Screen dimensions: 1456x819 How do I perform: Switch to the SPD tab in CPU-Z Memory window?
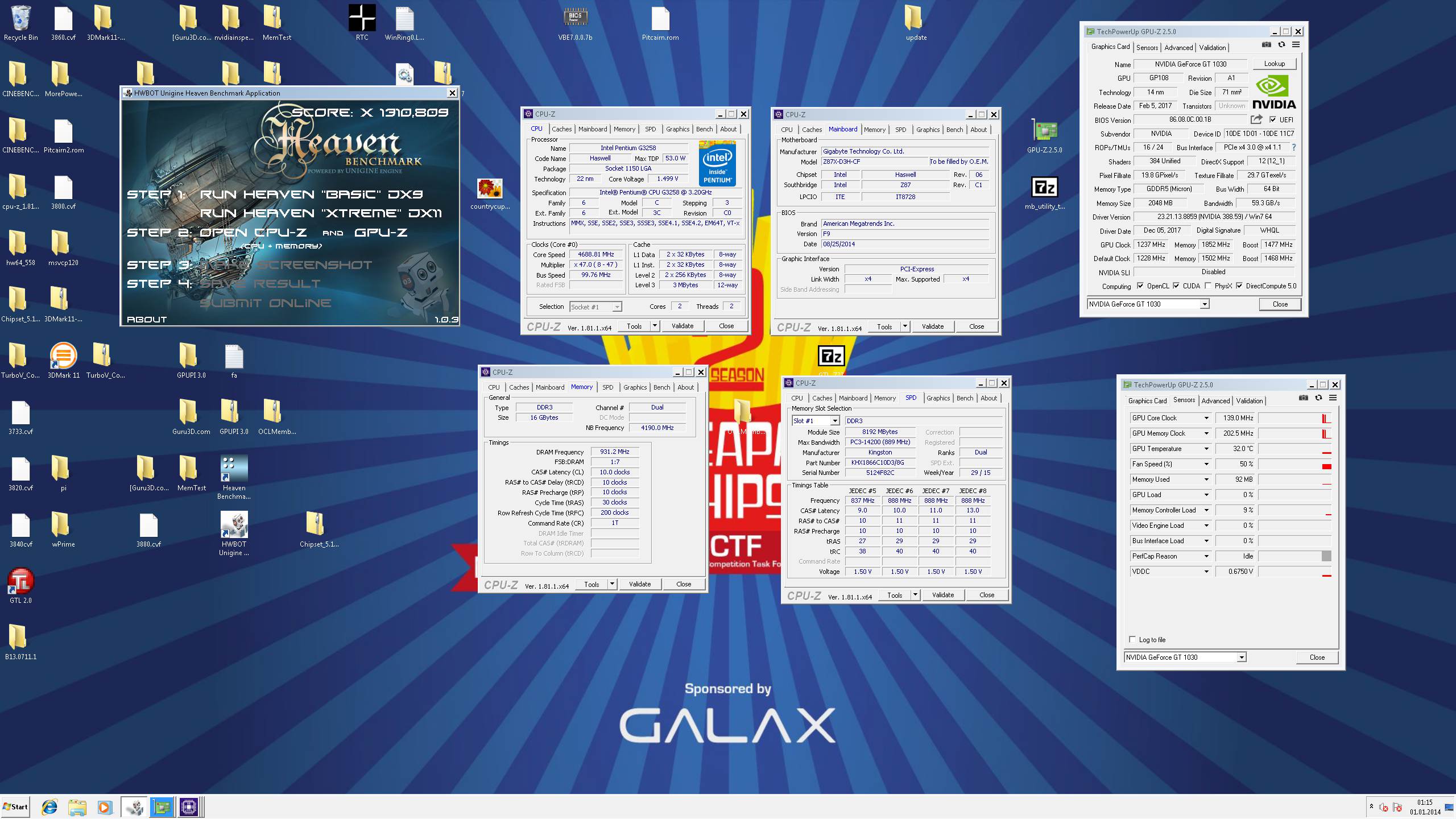pyautogui.click(x=607, y=387)
